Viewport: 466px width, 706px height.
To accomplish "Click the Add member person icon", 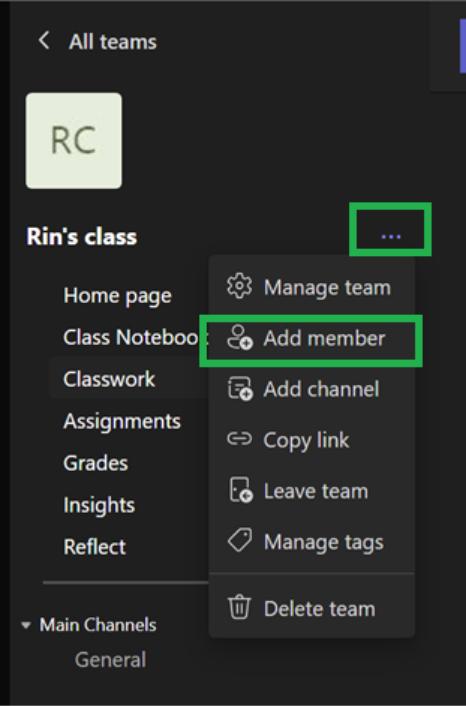I will [x=239, y=337].
